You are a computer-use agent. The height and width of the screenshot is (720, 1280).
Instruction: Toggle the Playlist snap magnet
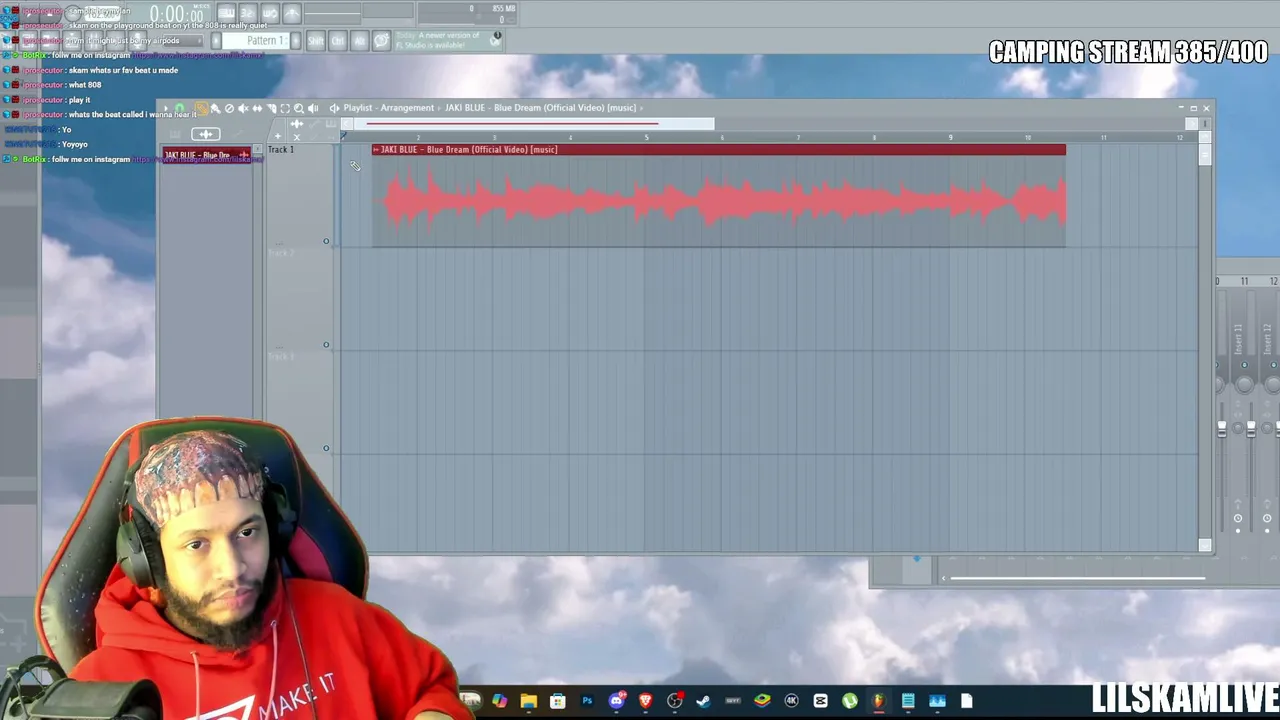click(180, 108)
